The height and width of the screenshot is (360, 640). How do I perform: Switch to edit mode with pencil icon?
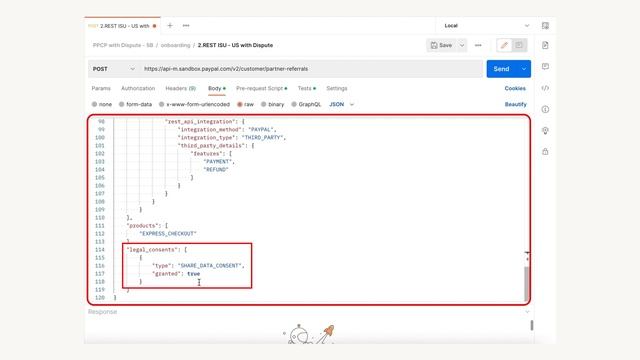pos(504,45)
